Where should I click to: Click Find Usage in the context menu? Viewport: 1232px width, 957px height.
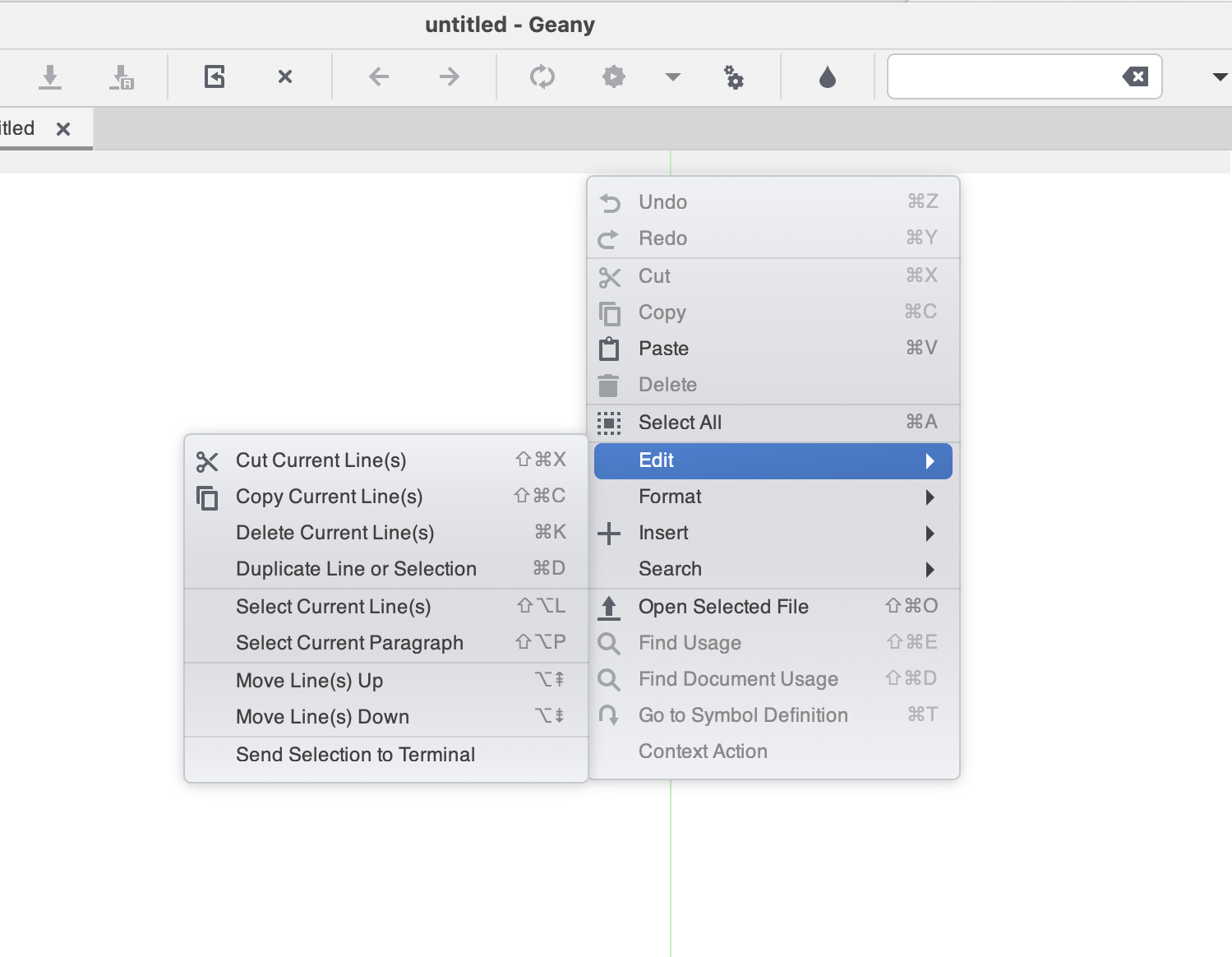pos(773,643)
